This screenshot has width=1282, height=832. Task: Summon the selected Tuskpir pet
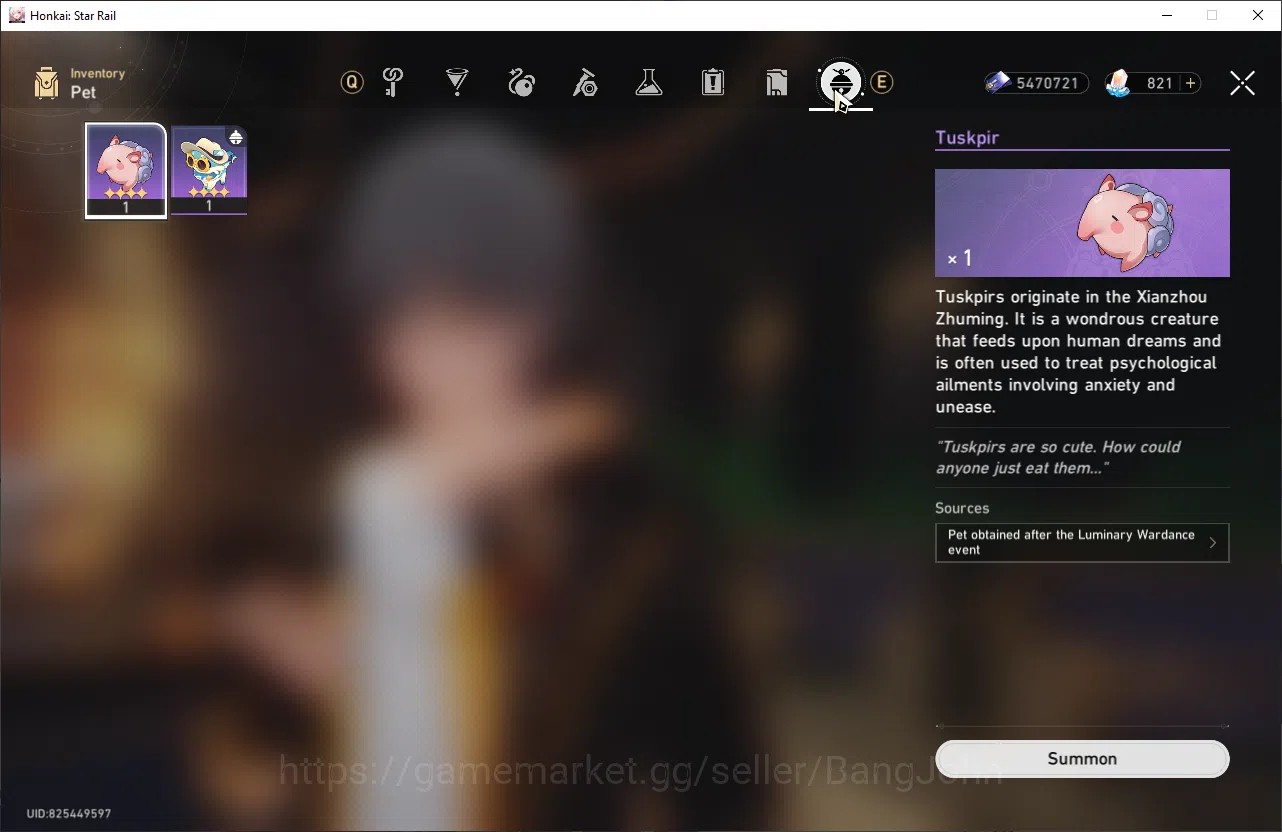coord(1082,759)
